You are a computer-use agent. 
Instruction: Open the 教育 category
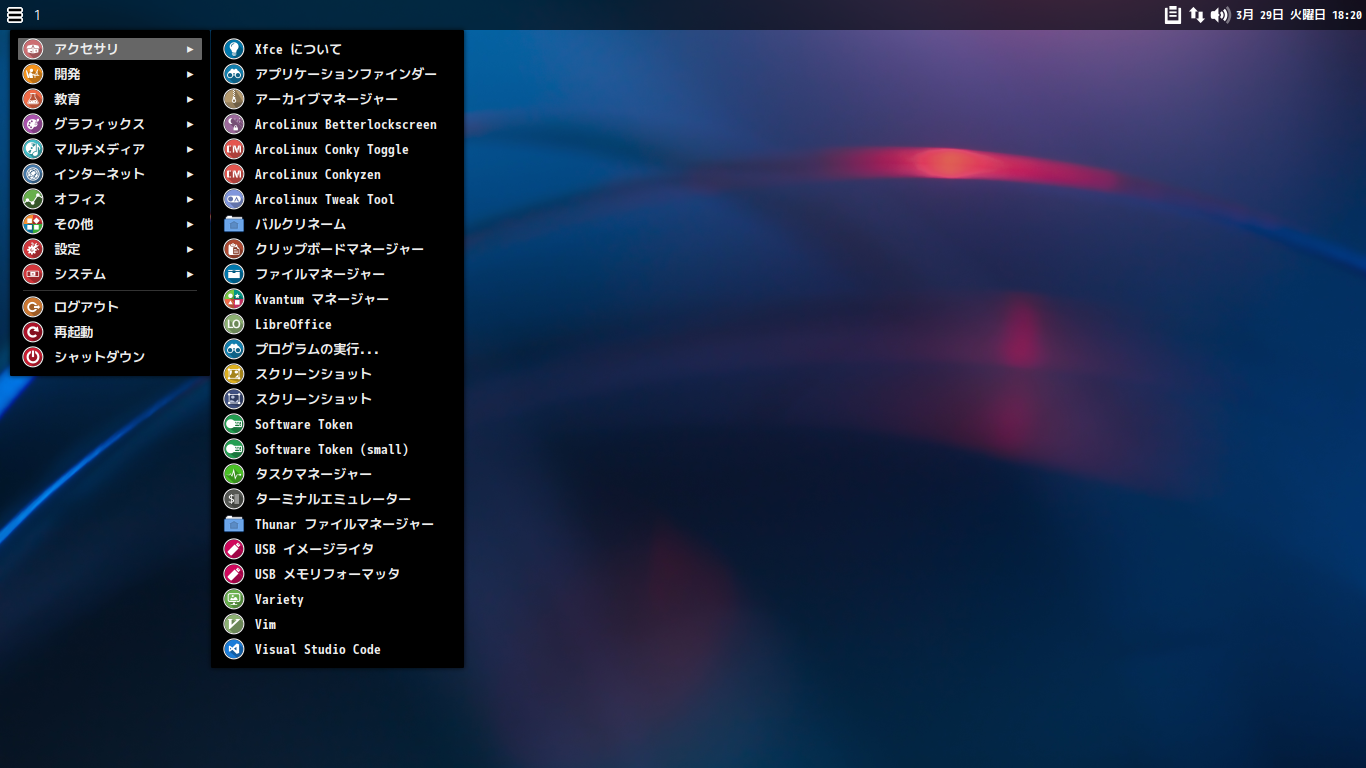click(x=110, y=99)
